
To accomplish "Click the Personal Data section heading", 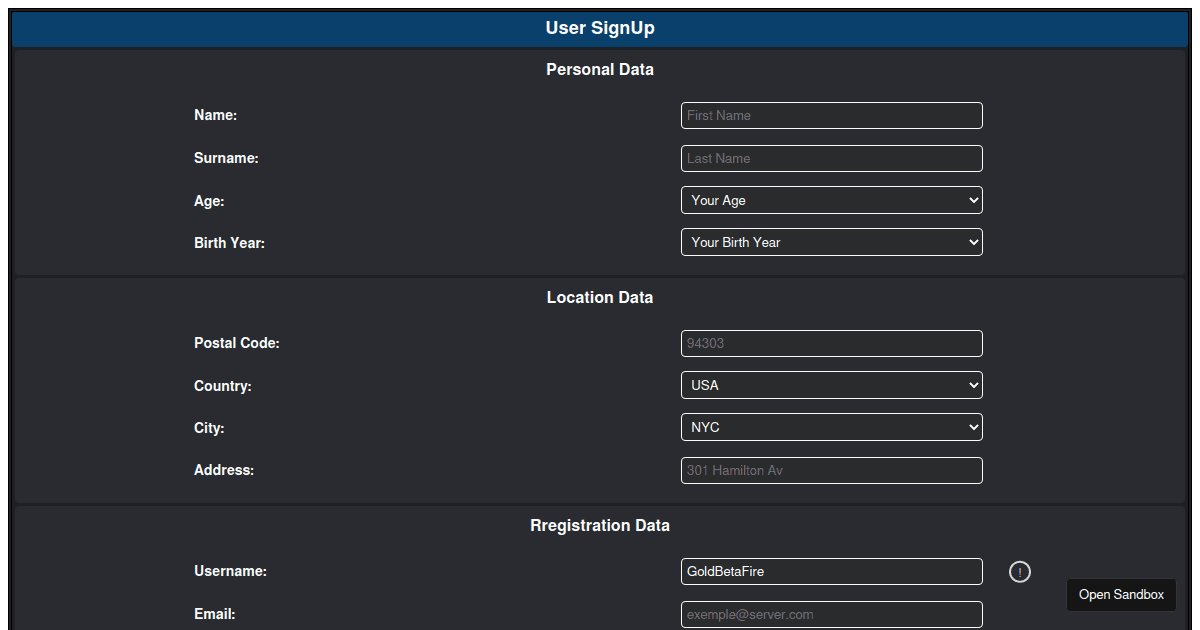I will click(x=600, y=70).
